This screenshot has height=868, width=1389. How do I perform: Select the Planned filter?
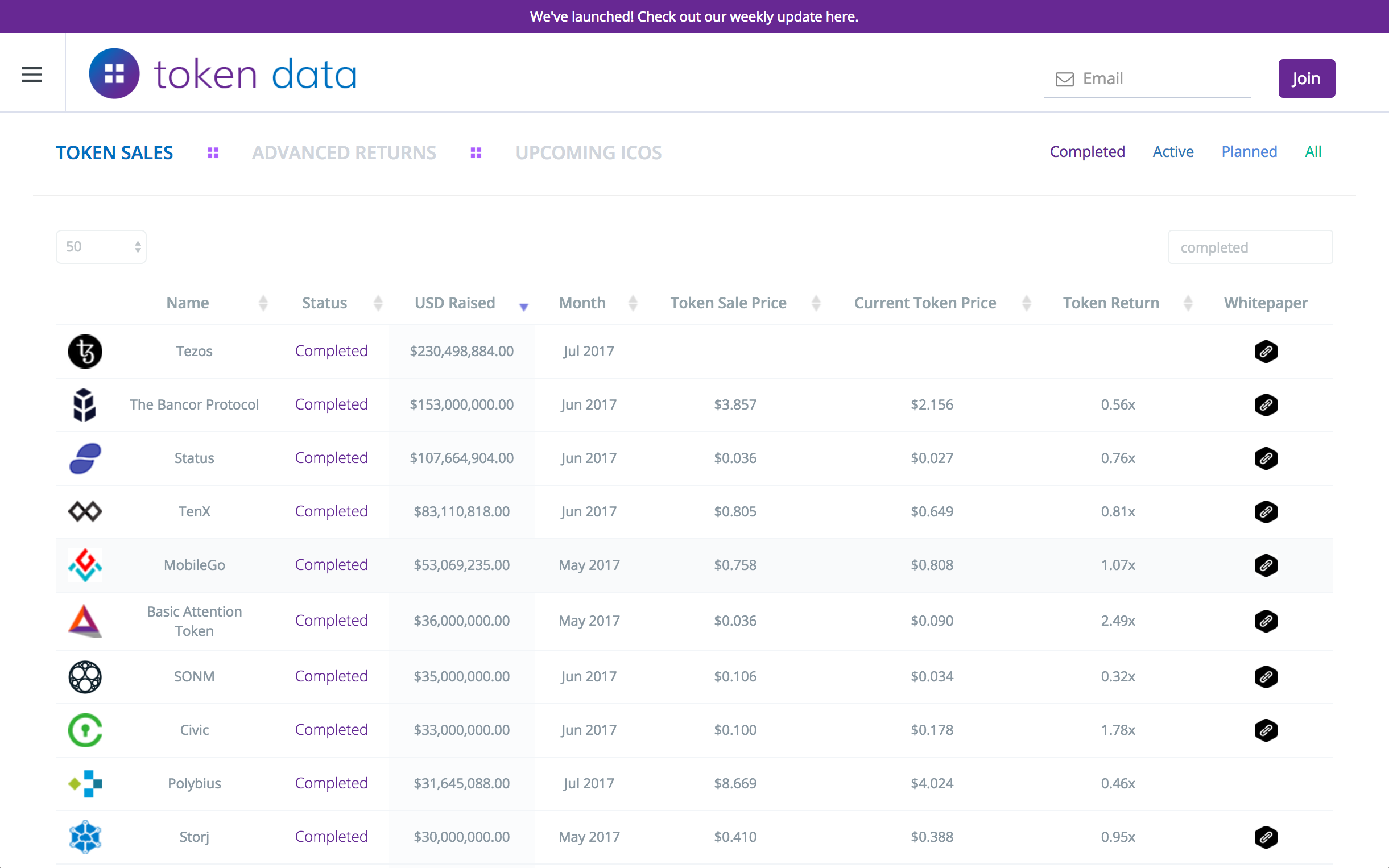click(x=1250, y=151)
